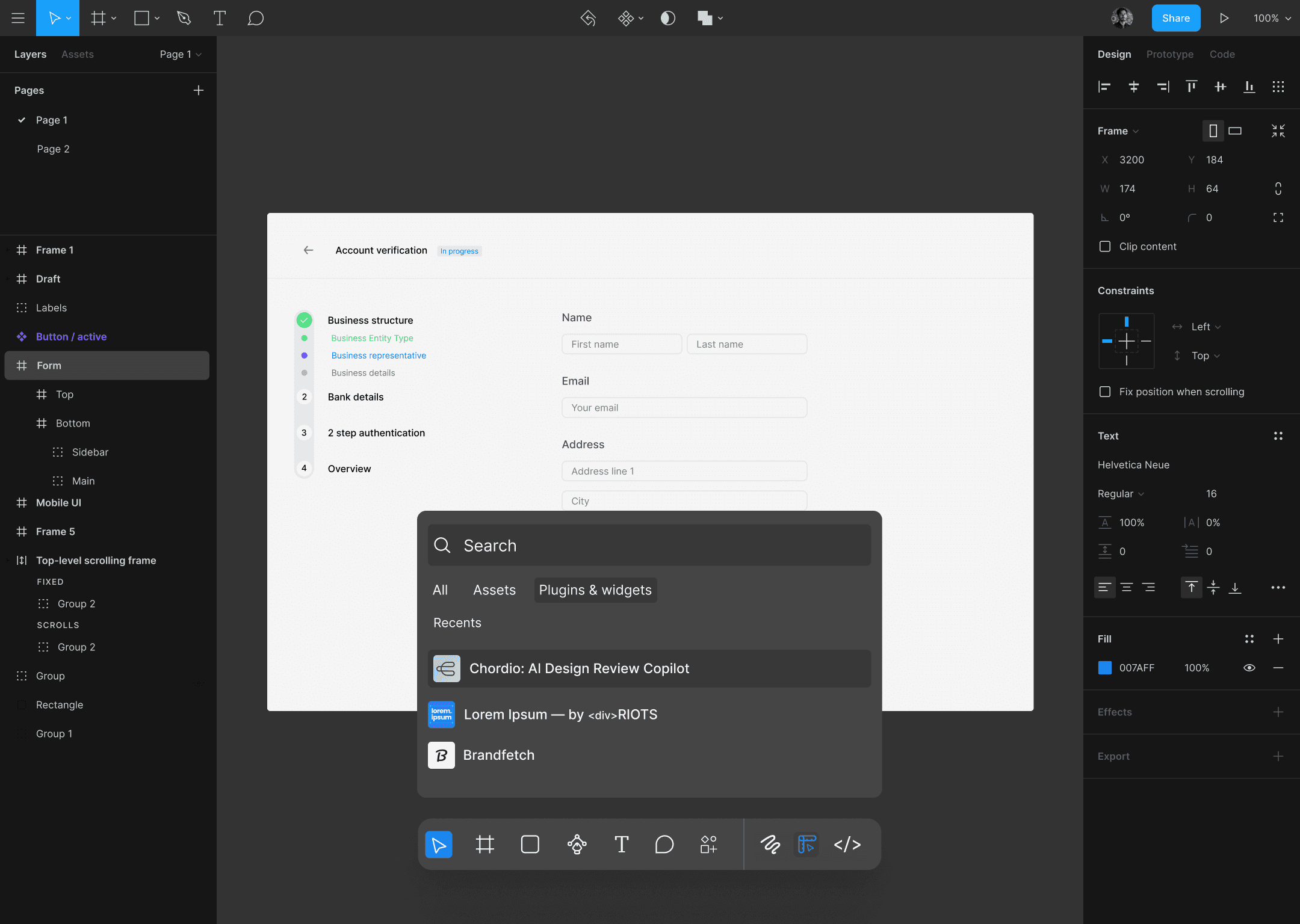
Task: Click the blue Share button
Action: (x=1175, y=18)
